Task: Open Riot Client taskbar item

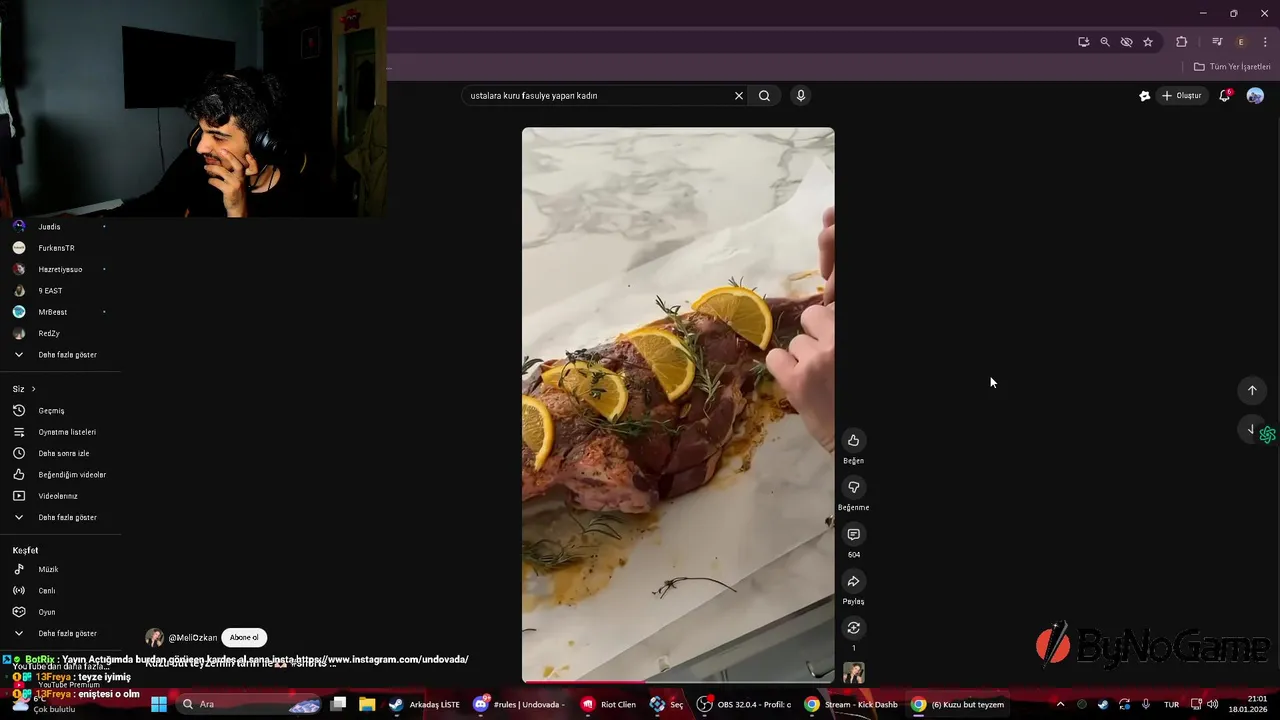Action: (x=609, y=704)
